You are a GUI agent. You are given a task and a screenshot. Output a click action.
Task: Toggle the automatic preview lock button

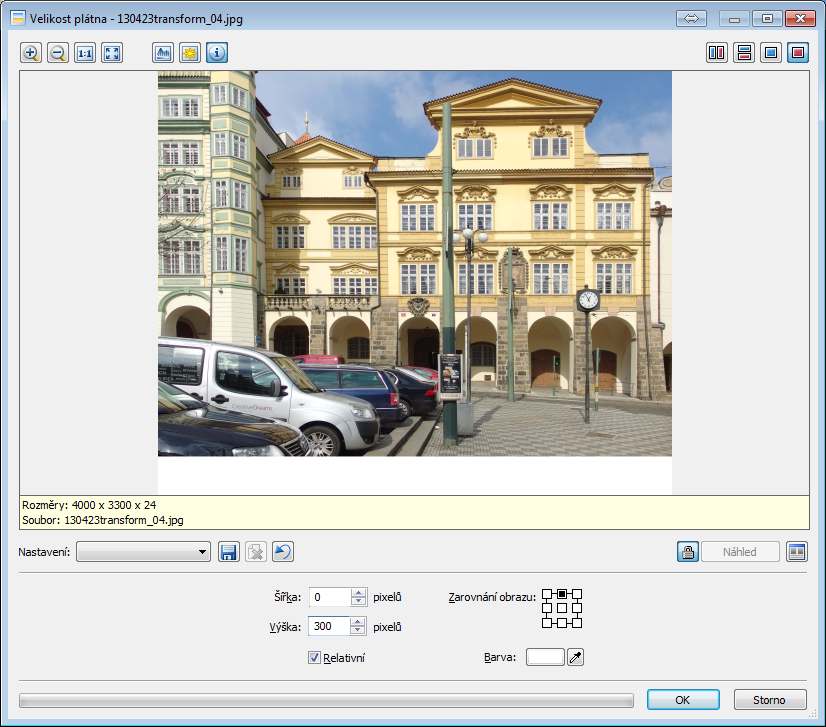point(688,552)
